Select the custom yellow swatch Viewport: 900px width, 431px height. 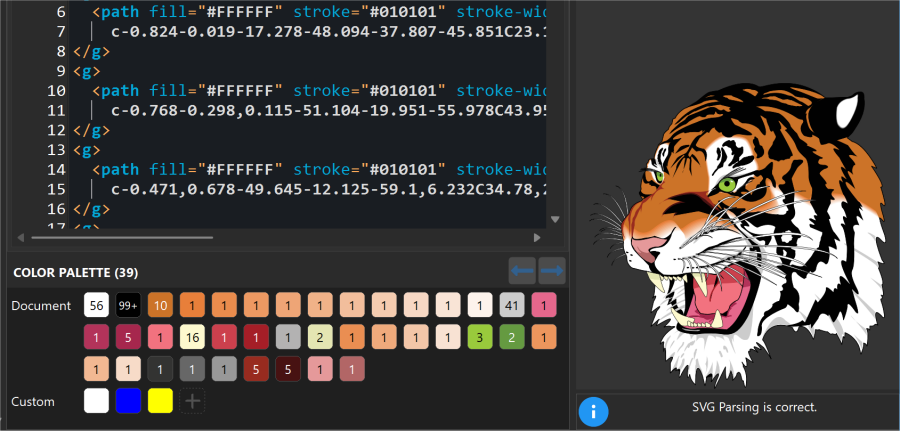point(161,401)
